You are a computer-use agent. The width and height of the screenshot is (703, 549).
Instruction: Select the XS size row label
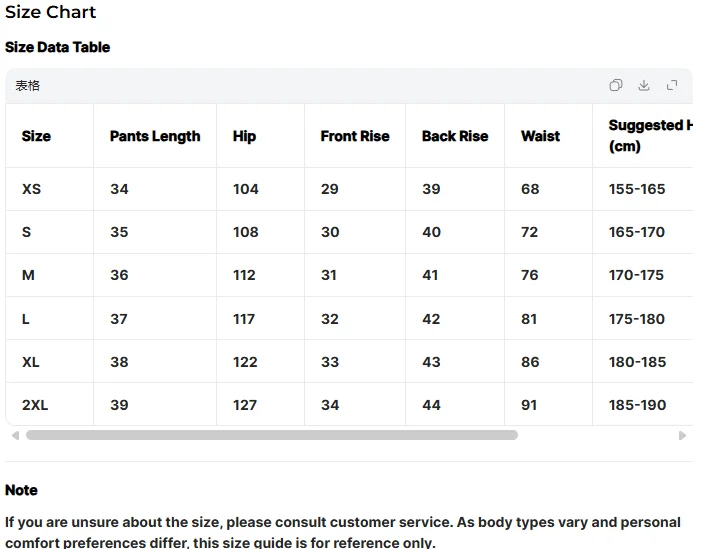point(32,189)
